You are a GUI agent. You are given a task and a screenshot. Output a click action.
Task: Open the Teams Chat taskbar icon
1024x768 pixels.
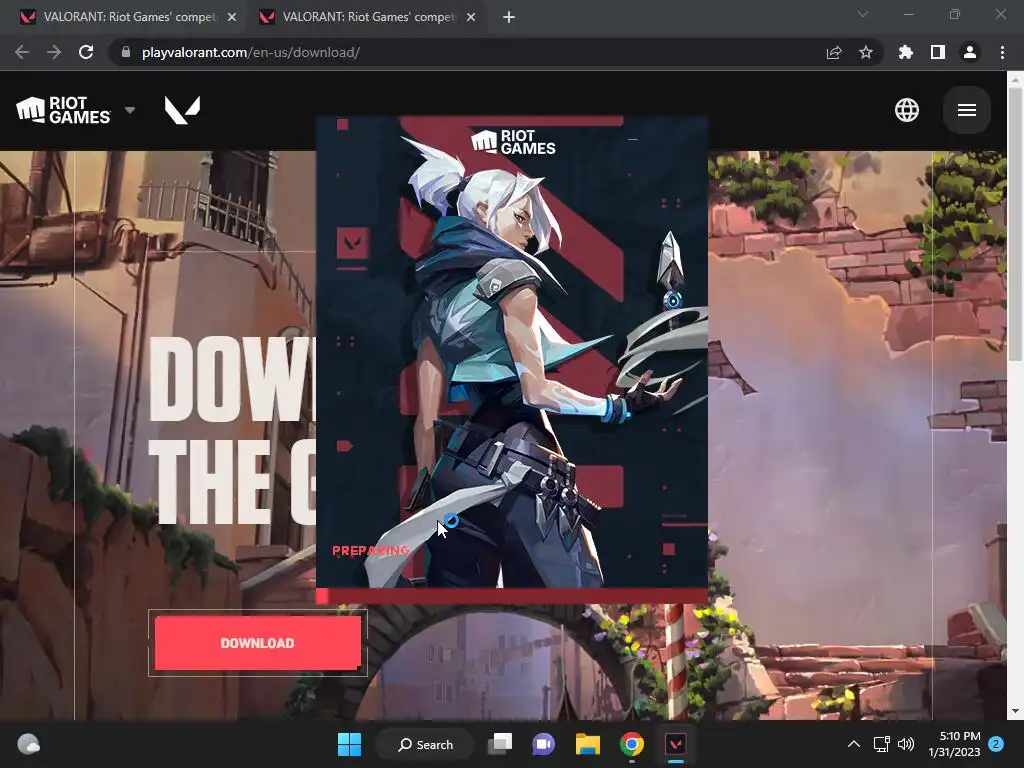coord(543,744)
